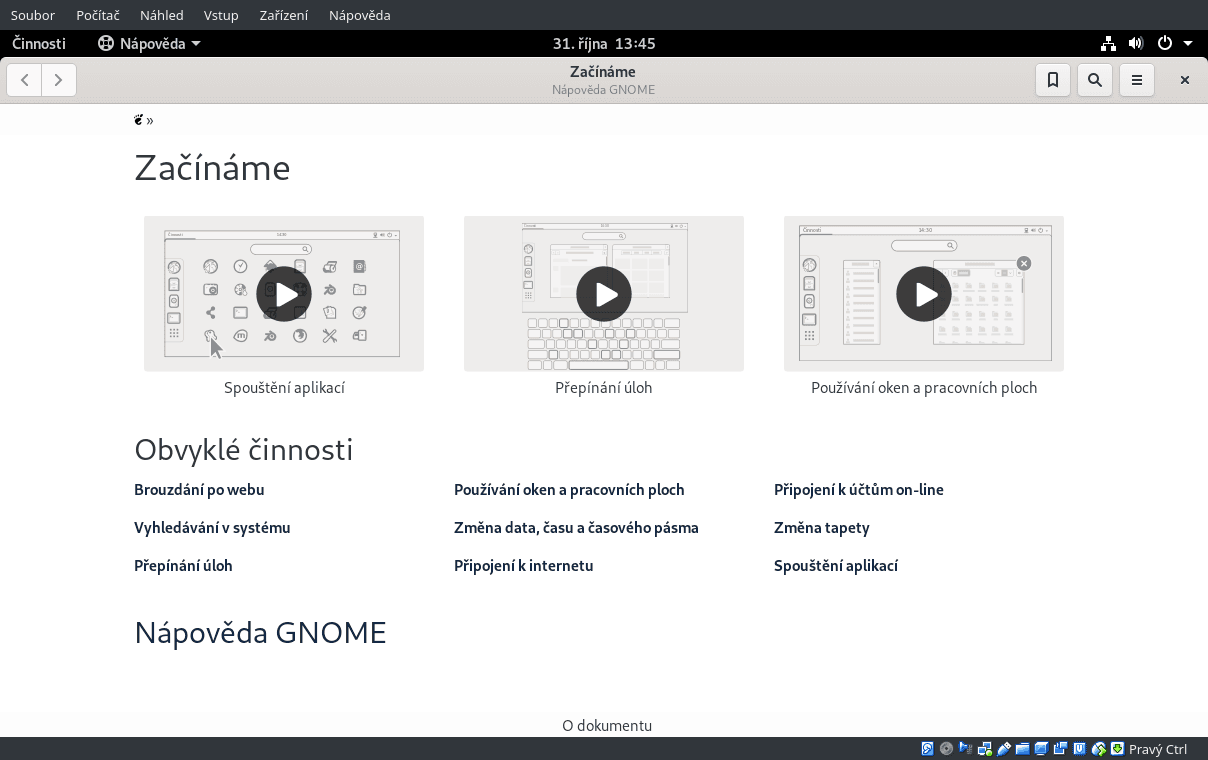Go forward with the right arrow button
This screenshot has width=1208, height=760.
click(59, 80)
